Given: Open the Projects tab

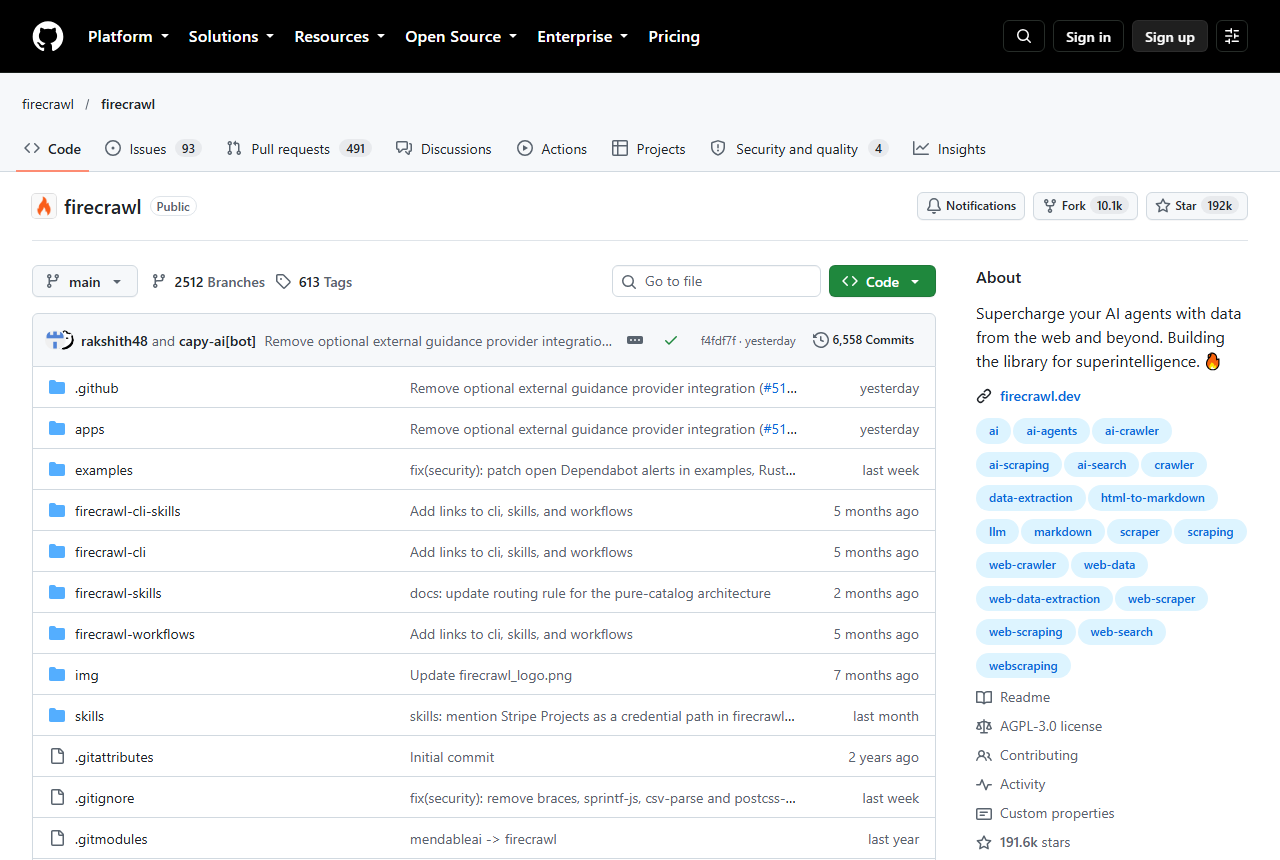Looking at the screenshot, I should click(x=648, y=149).
